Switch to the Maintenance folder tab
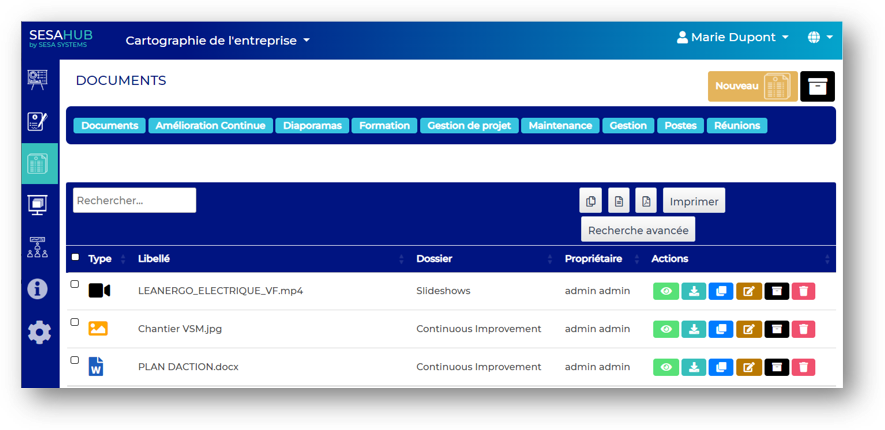 tap(560, 126)
